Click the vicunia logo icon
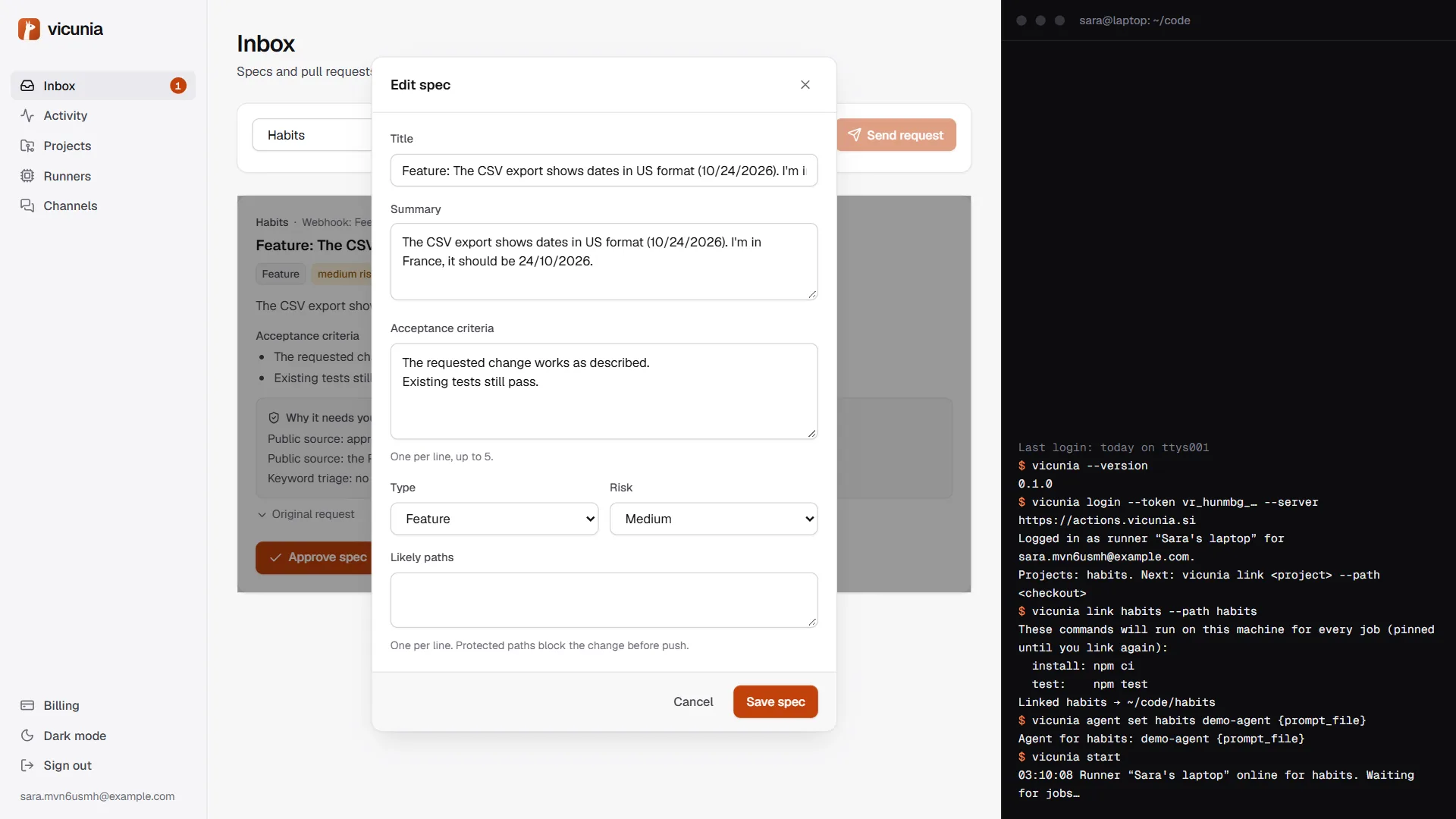Image resolution: width=1456 pixels, height=819 pixels. [x=29, y=29]
